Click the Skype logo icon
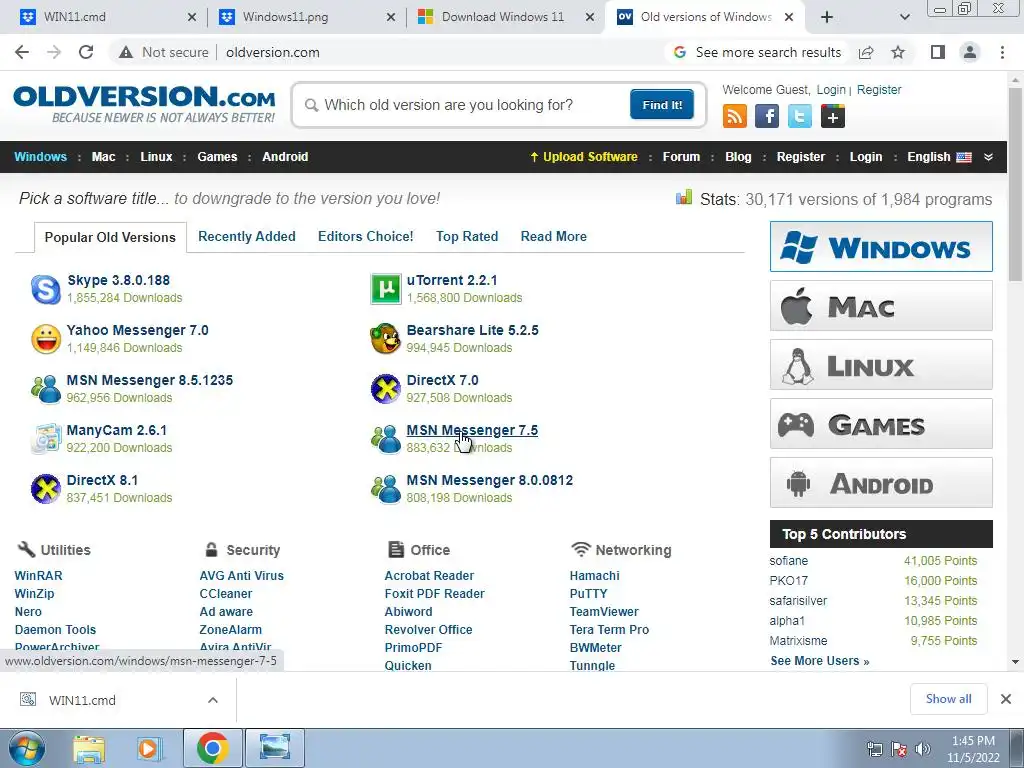 pyautogui.click(x=46, y=289)
